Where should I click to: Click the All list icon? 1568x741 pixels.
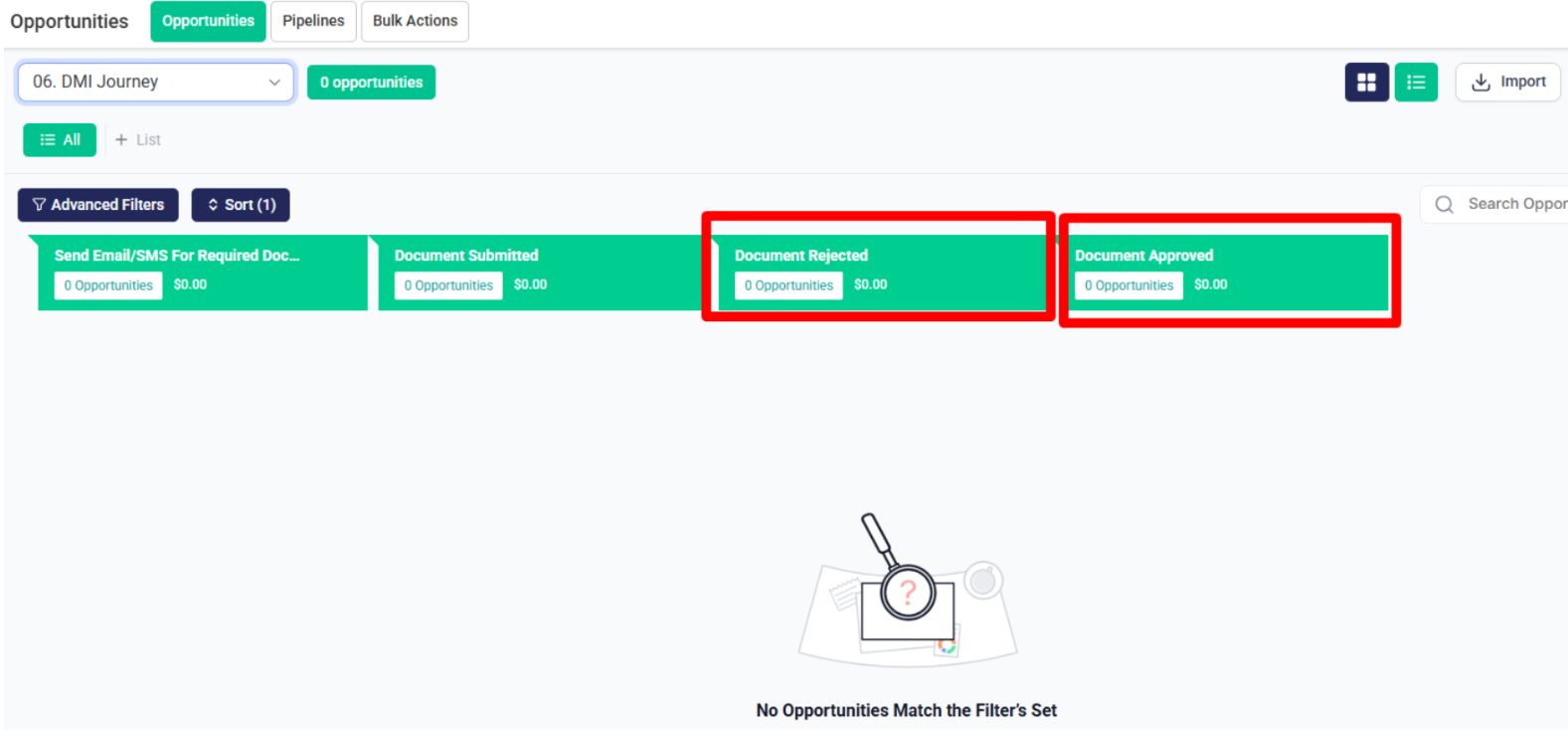(x=47, y=140)
